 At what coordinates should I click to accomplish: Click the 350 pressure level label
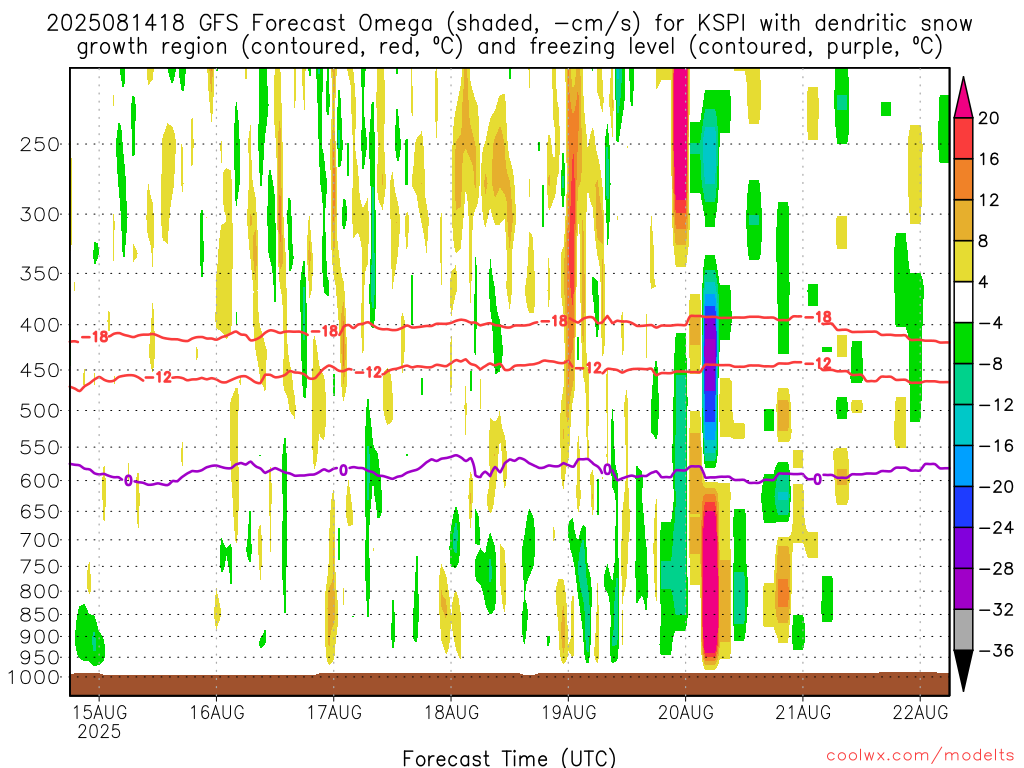[x=40, y=274]
